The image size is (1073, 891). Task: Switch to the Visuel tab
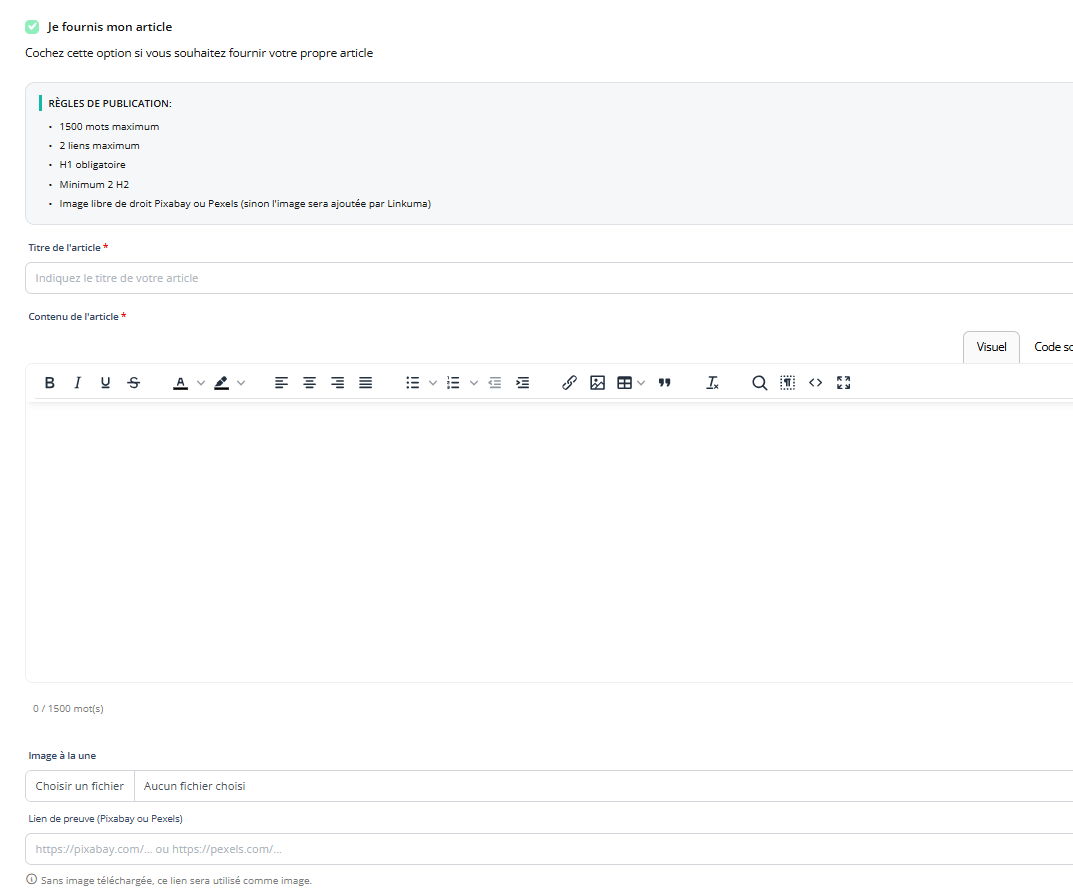[x=991, y=347]
